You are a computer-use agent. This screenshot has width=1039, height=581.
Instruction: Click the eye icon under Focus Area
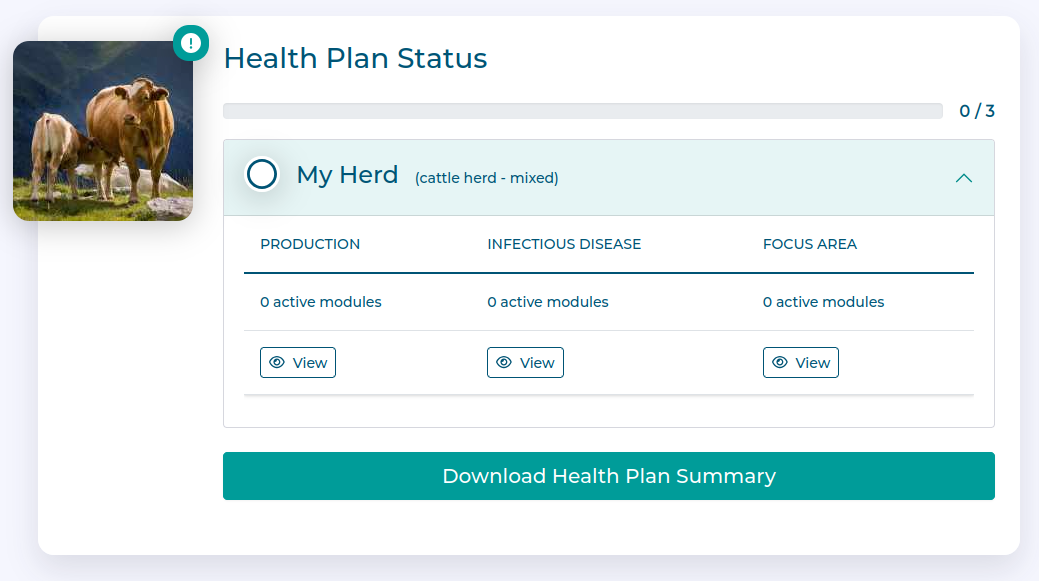point(780,363)
